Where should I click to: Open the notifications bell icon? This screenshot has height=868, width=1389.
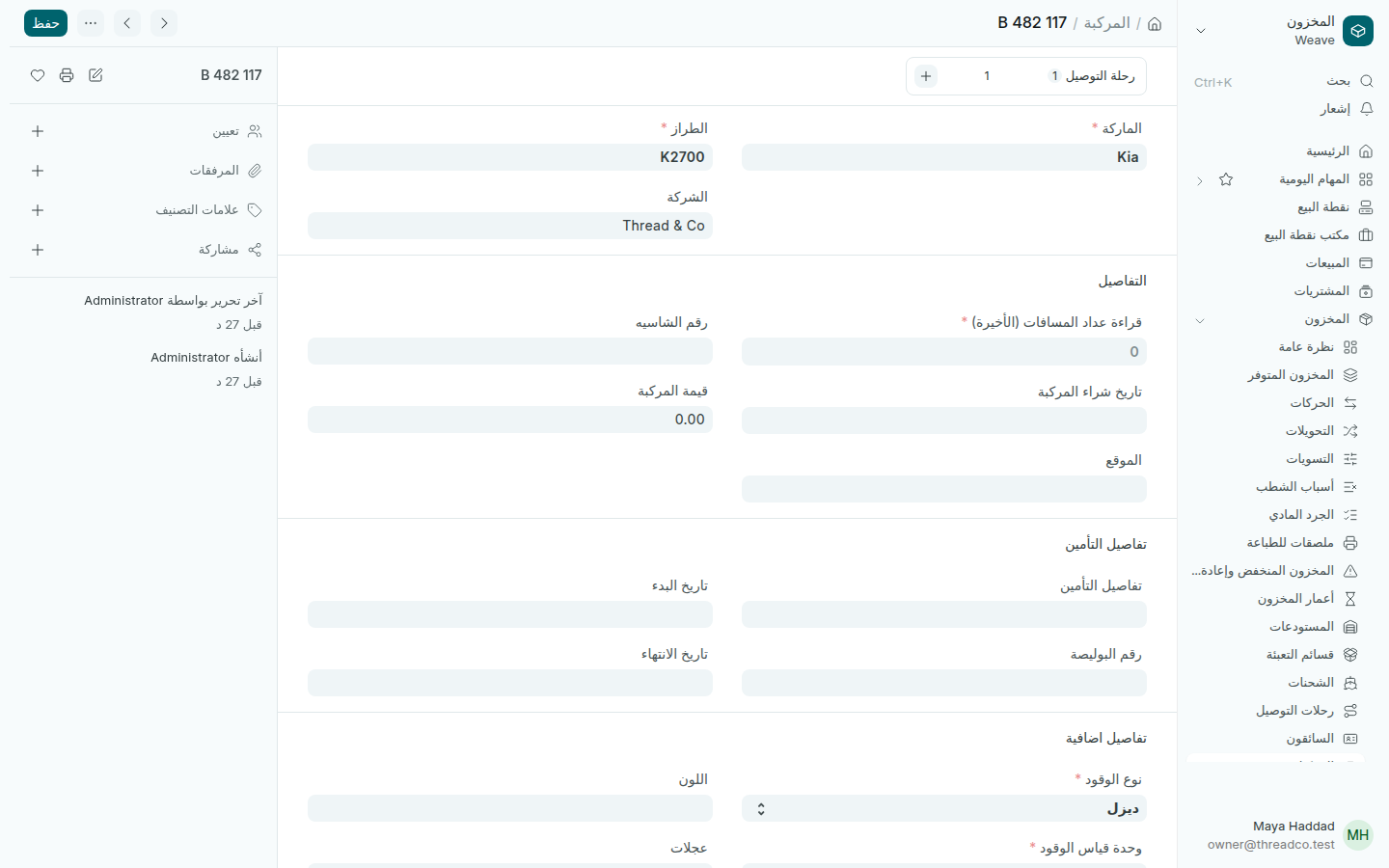(x=1366, y=109)
